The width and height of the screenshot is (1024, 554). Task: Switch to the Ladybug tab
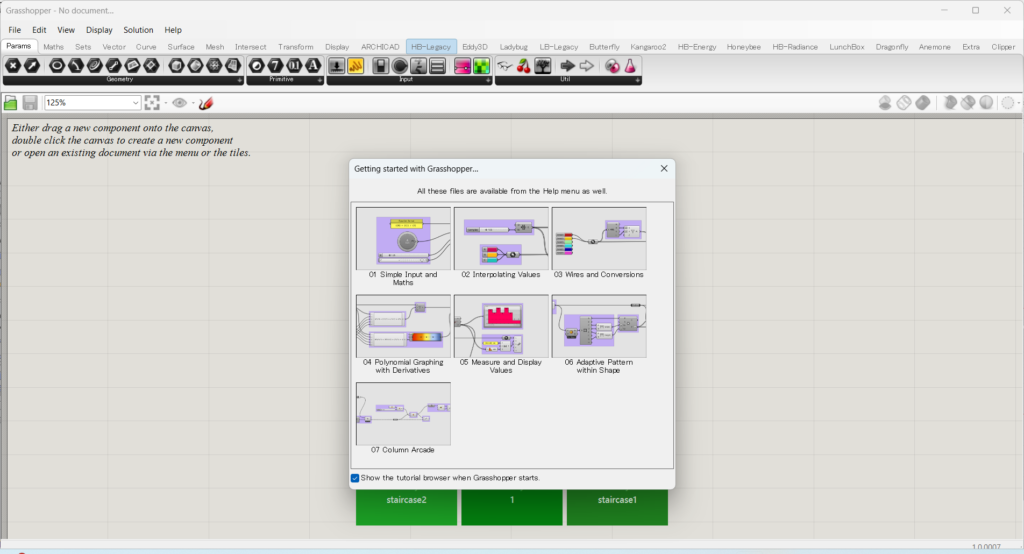[x=513, y=47]
